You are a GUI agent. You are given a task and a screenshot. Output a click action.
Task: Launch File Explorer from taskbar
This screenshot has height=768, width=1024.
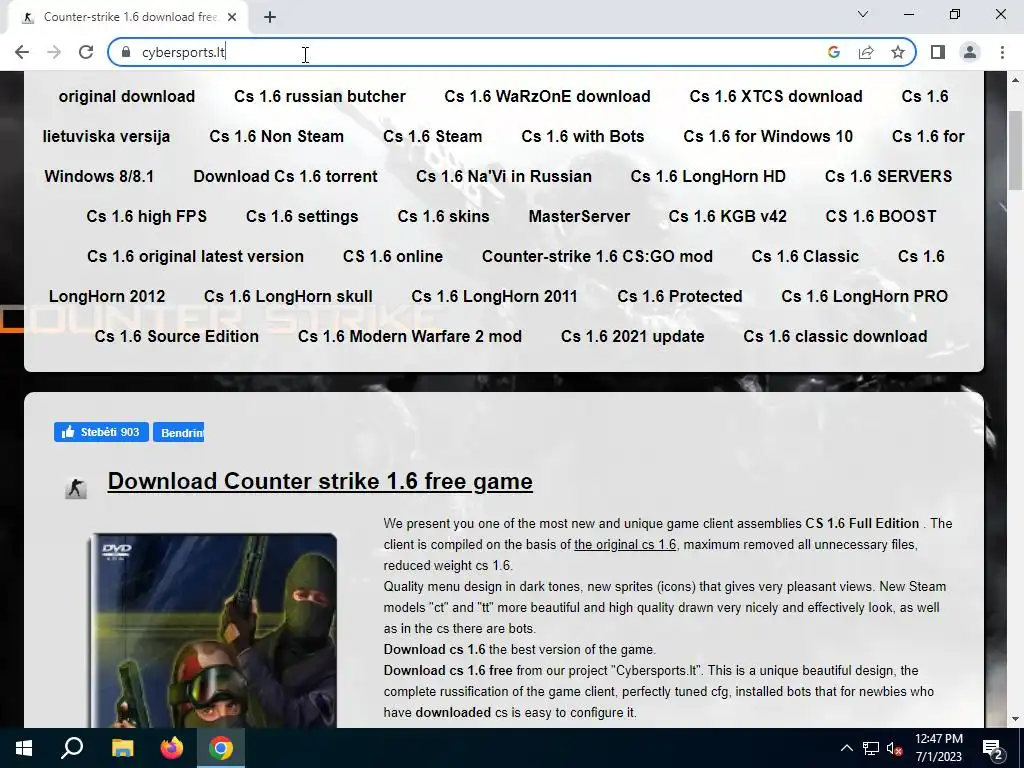coord(122,748)
